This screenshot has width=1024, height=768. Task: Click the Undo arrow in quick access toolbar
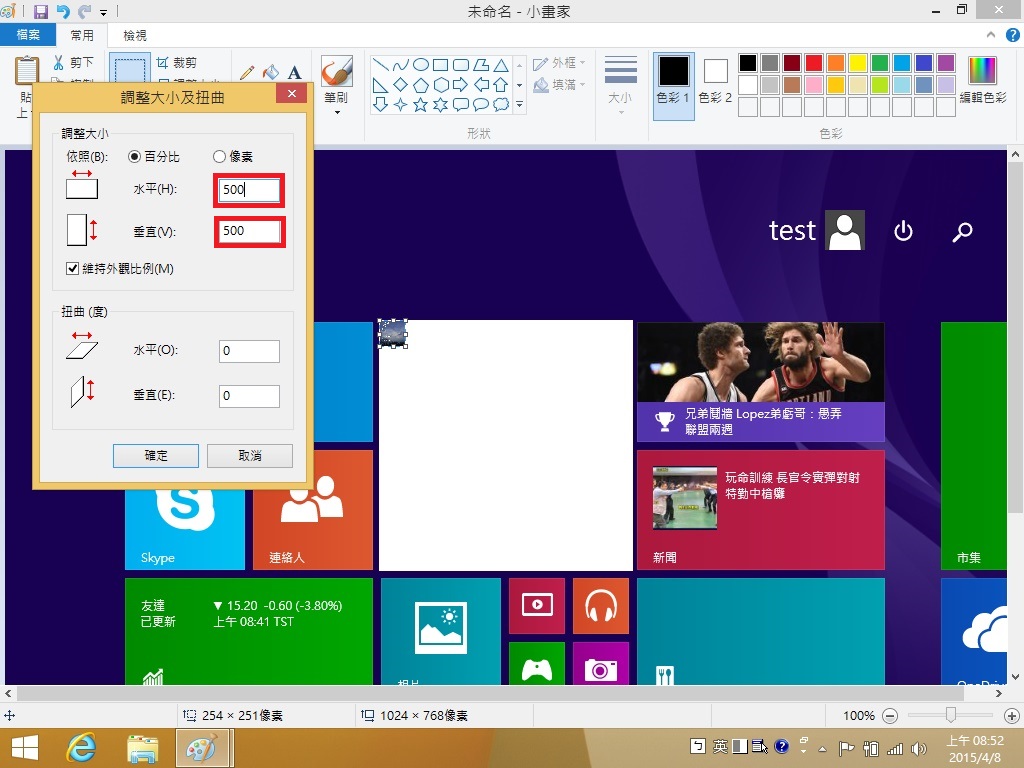(x=63, y=11)
